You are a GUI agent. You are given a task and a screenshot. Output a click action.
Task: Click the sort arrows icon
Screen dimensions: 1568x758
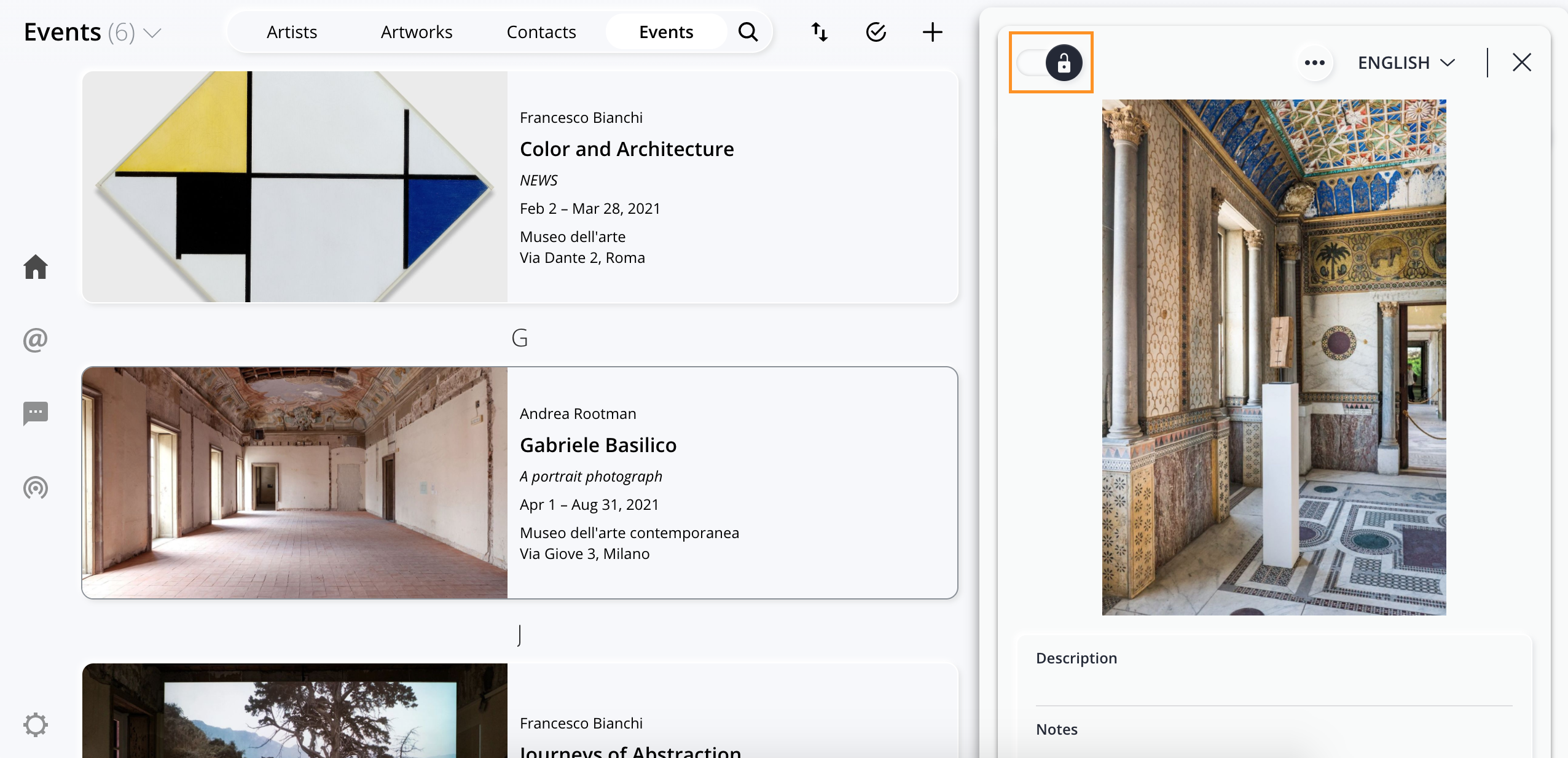click(x=819, y=32)
